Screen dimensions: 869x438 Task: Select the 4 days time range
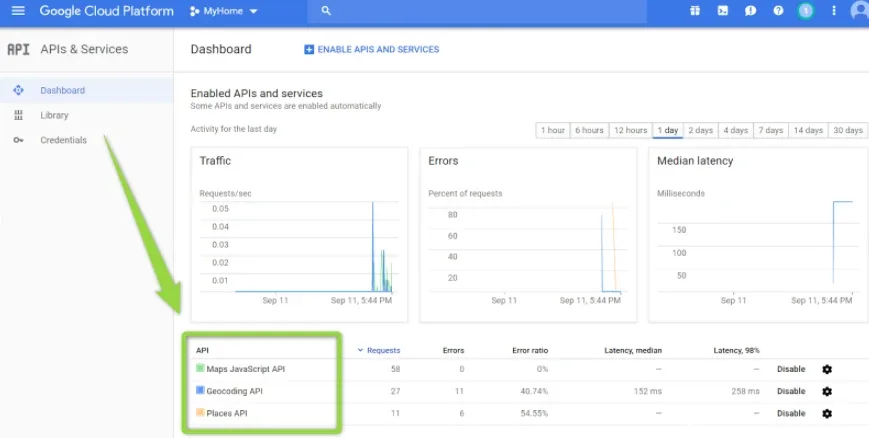[x=735, y=130]
